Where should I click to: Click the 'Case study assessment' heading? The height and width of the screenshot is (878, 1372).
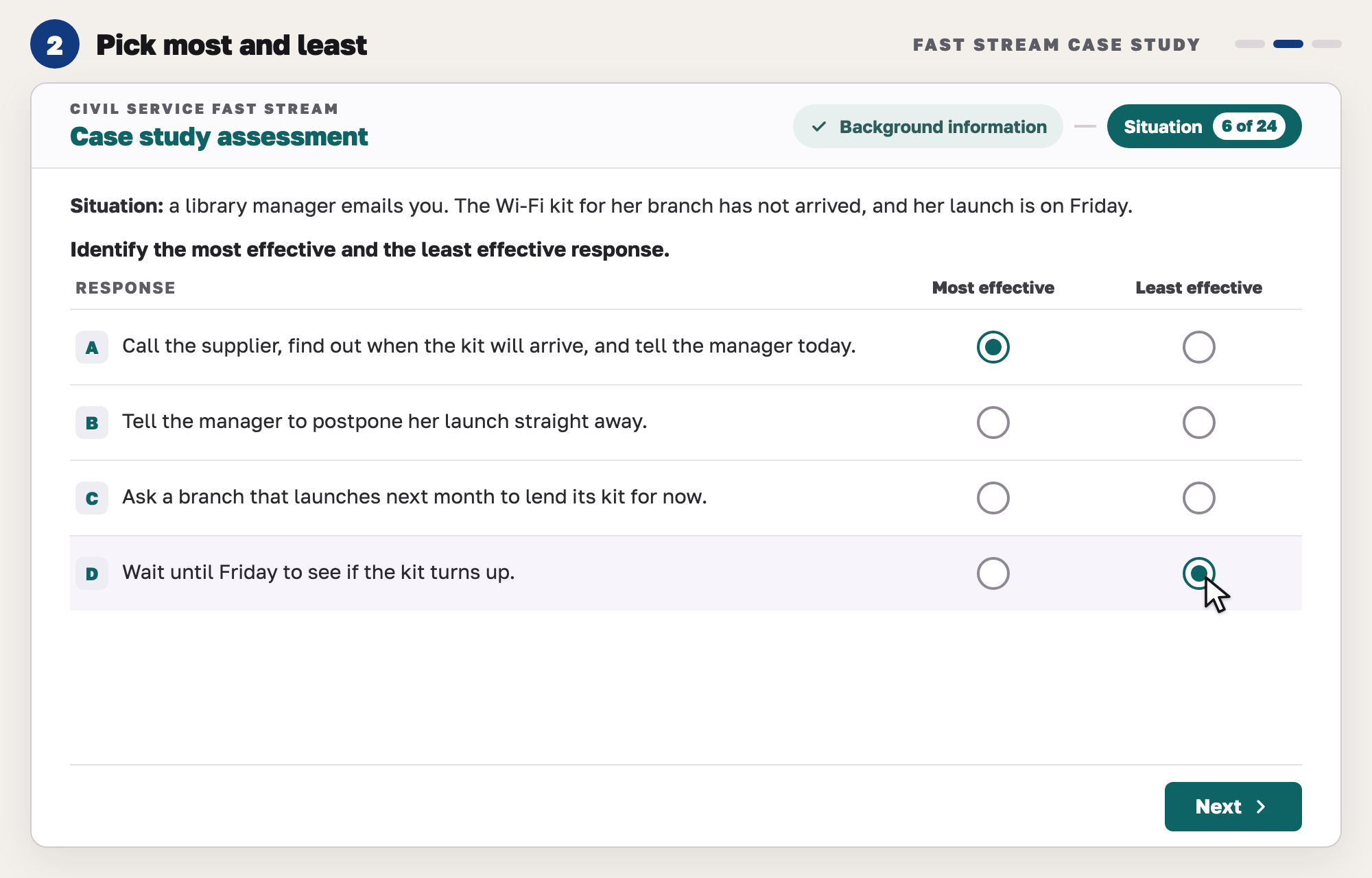tap(219, 137)
